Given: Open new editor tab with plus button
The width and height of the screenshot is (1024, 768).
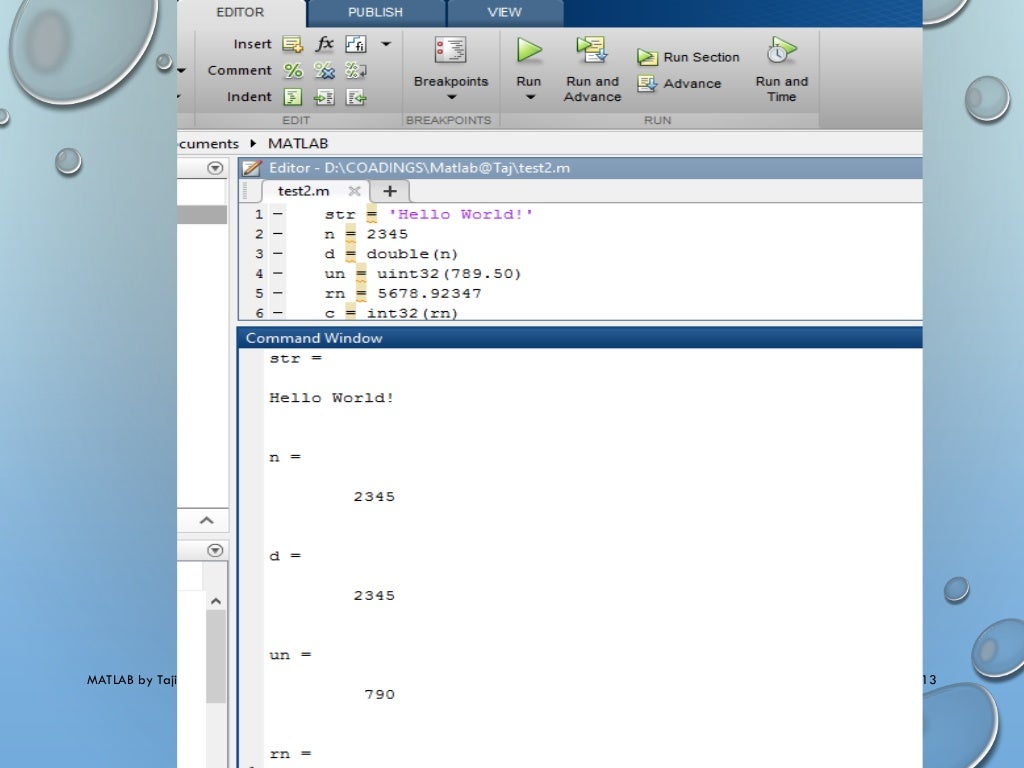Looking at the screenshot, I should [x=390, y=191].
